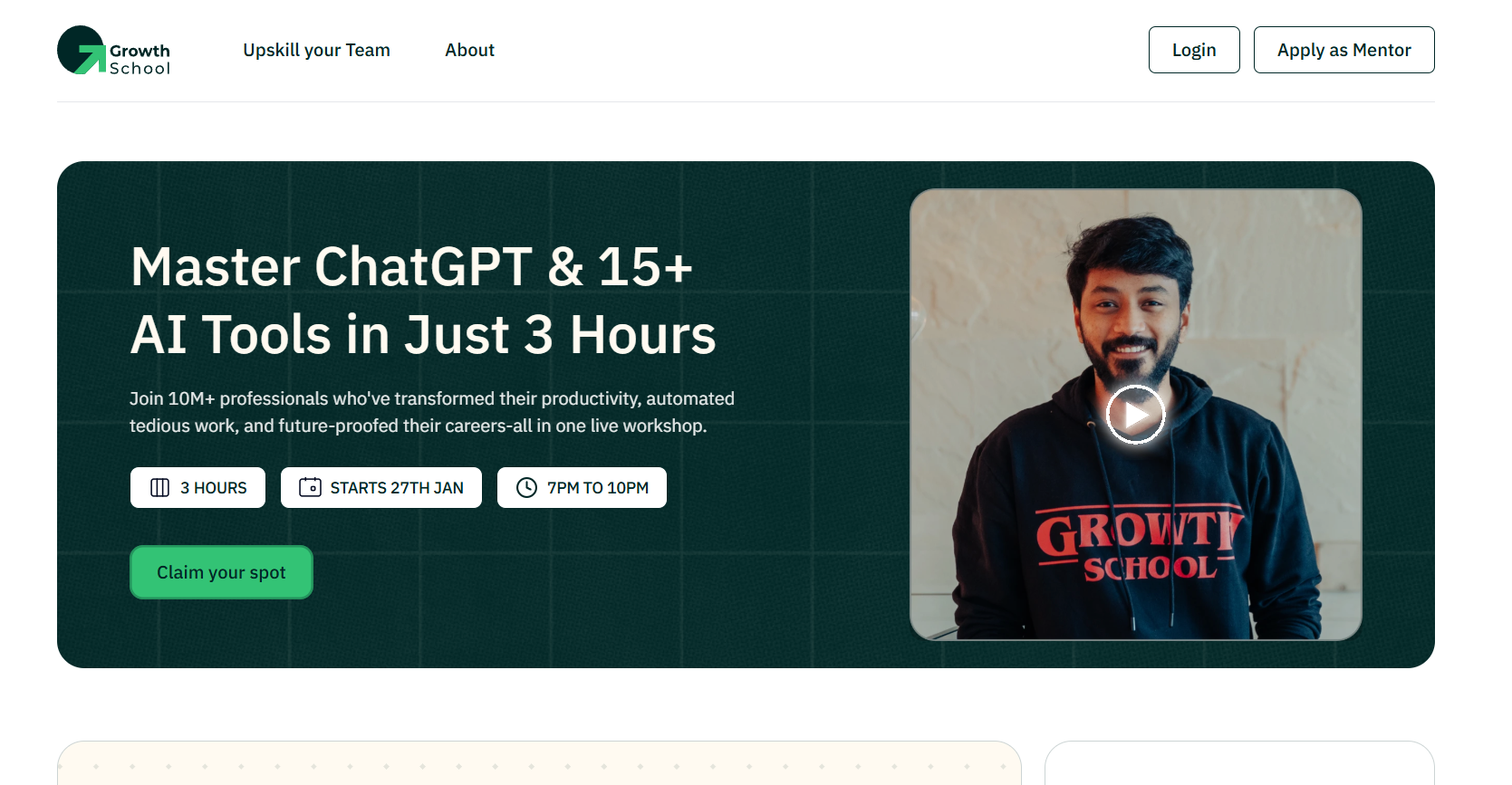
Task: Click the calendar icon beside STARTS 27TH JAN
Action: pos(310,487)
